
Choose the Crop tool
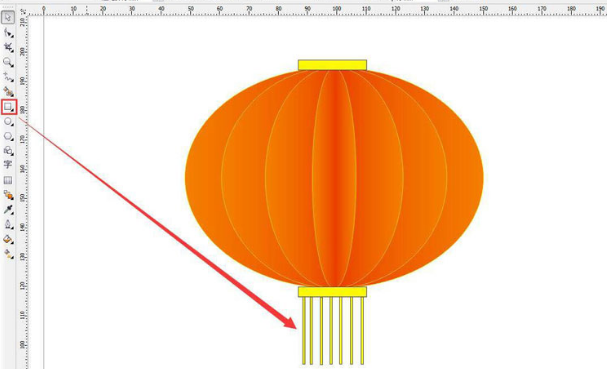pyautogui.click(x=8, y=48)
